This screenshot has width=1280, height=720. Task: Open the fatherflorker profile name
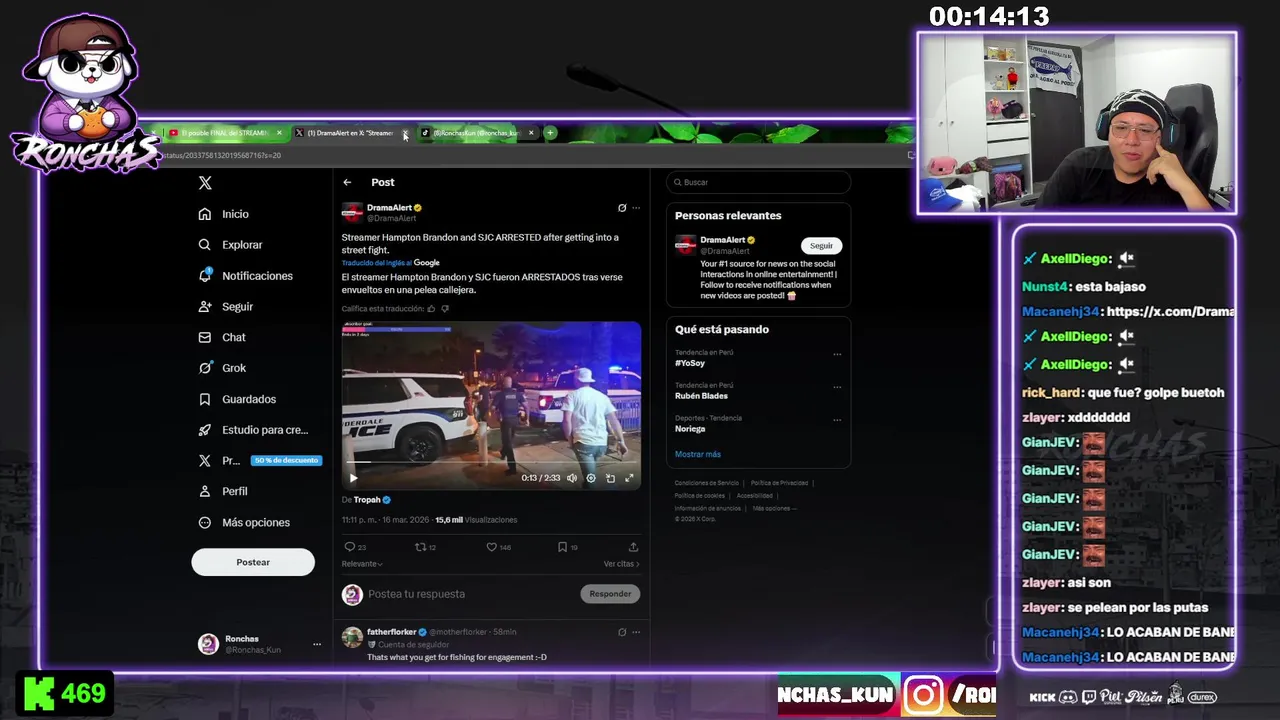[391, 632]
